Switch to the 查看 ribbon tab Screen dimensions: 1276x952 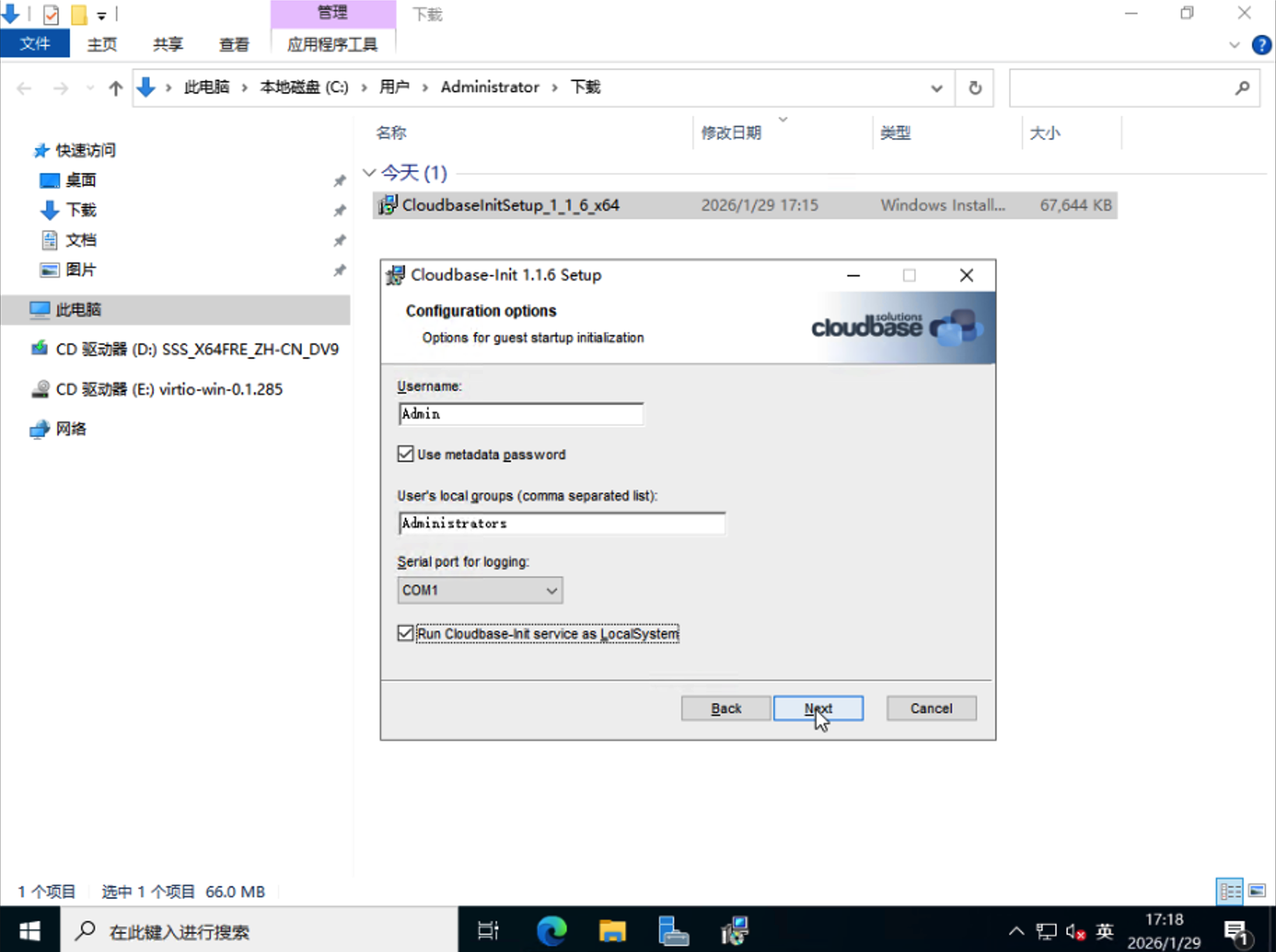(x=233, y=44)
